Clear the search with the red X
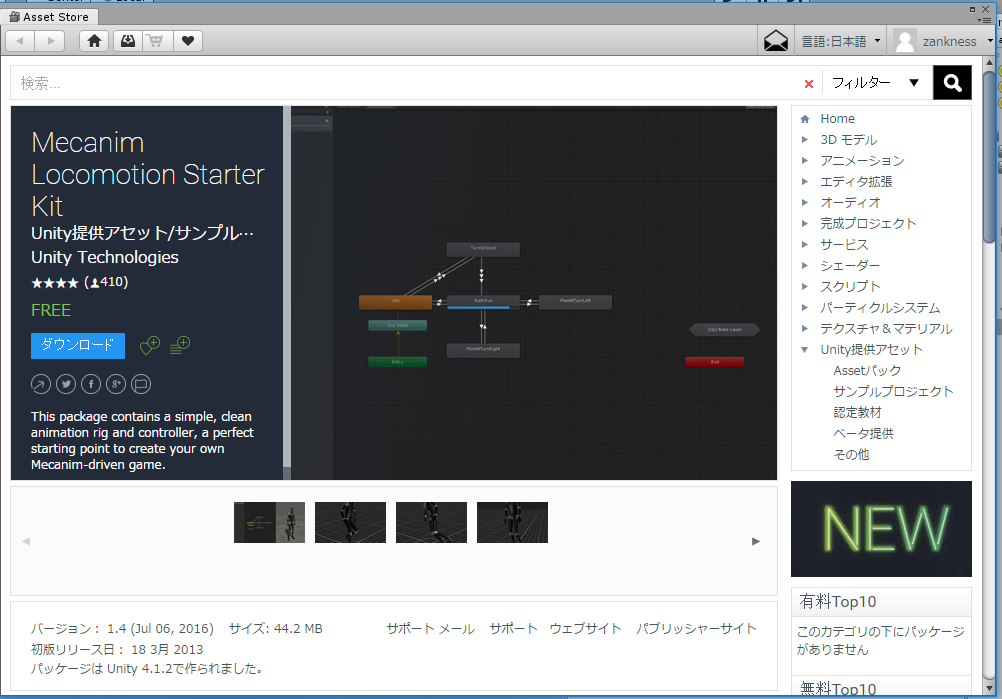This screenshot has height=699, width=1002. pos(809,84)
